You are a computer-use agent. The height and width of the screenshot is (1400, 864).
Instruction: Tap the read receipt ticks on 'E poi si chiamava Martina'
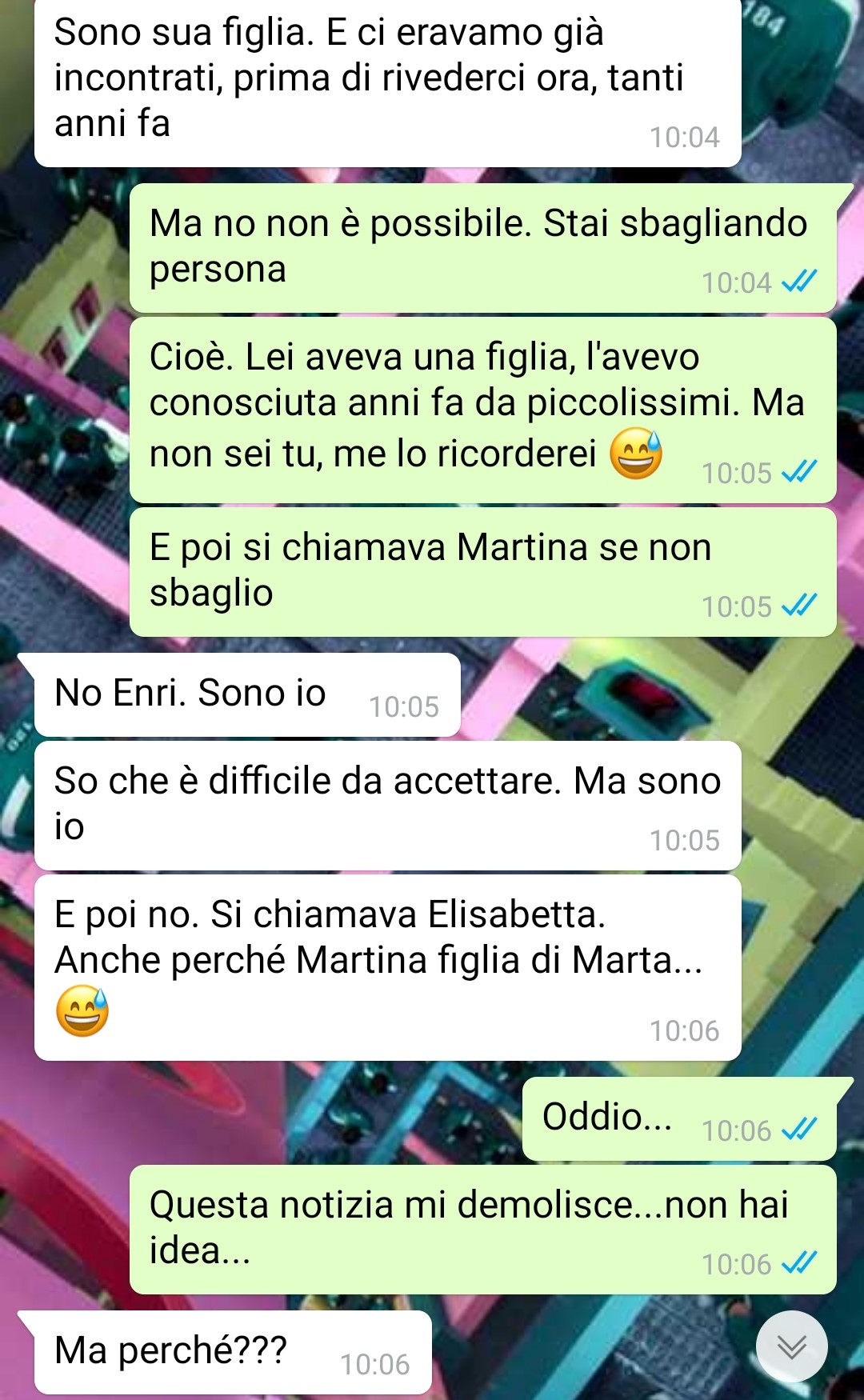[798, 606]
